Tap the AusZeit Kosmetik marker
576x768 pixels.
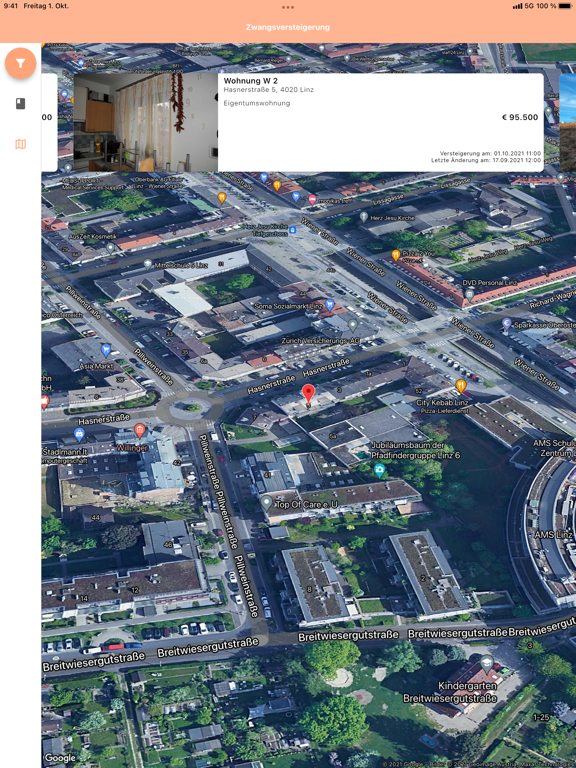coord(110,248)
